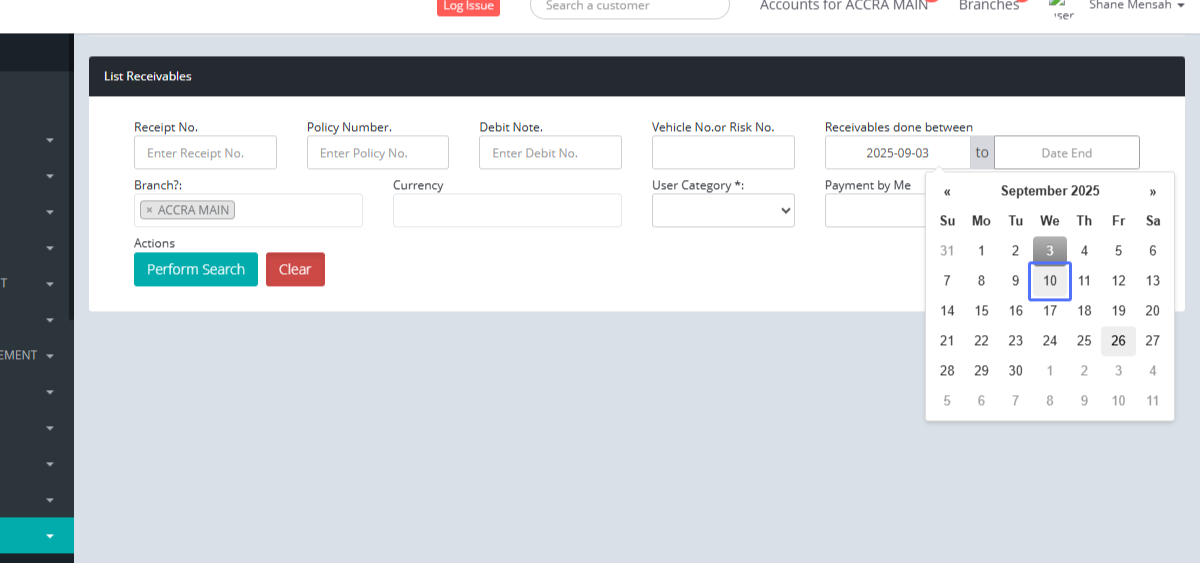Click the Search a customer field
Screen dimensions: 1200x563
click(629, 7)
